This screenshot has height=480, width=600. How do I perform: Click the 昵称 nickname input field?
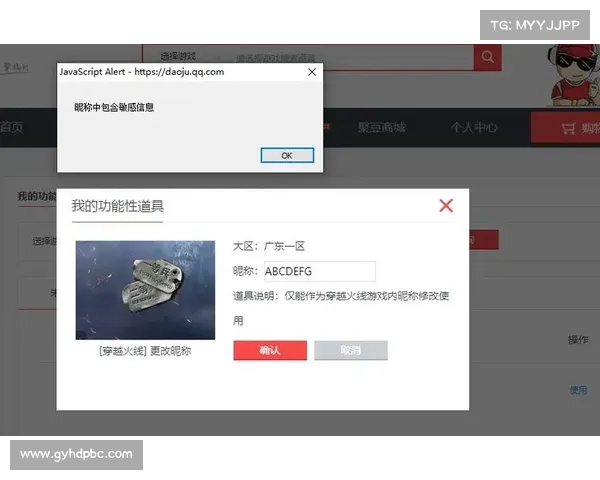pyautogui.click(x=318, y=272)
